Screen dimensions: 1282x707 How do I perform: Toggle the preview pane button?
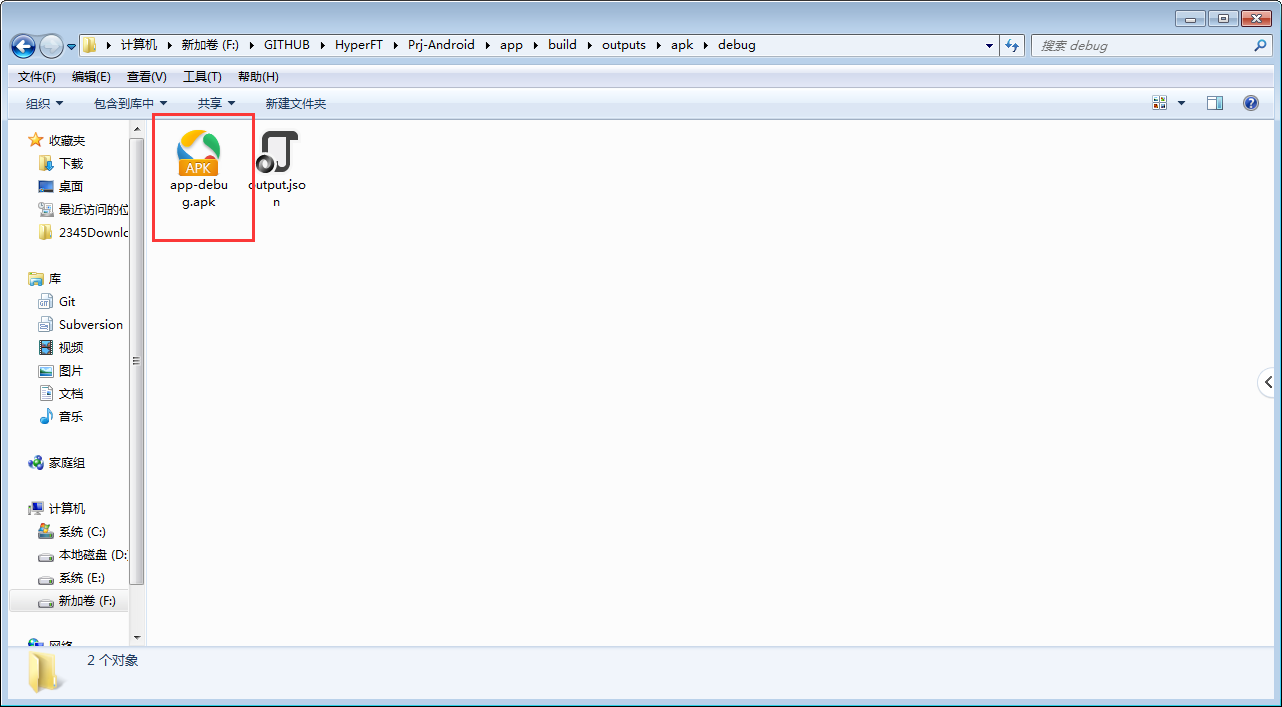click(x=1215, y=103)
